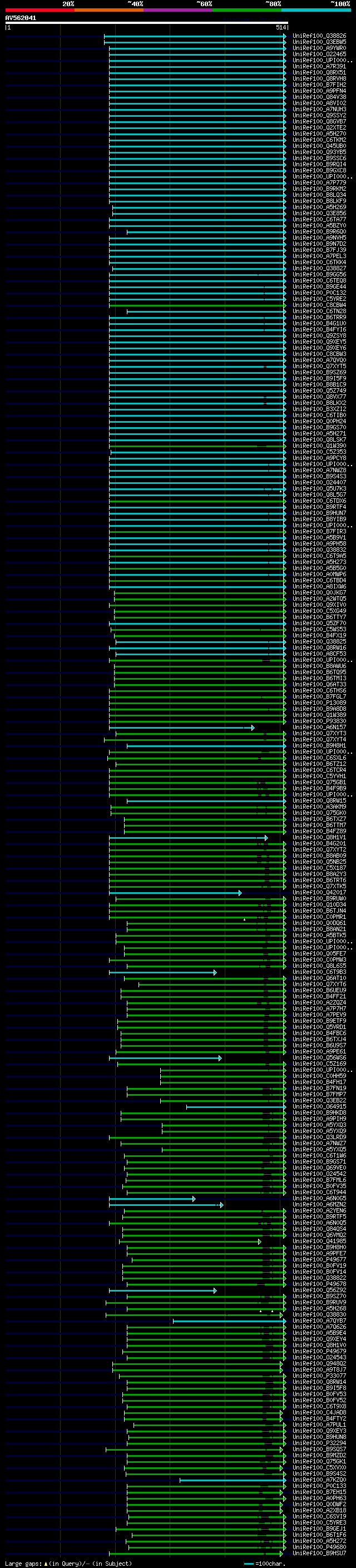Select hit UniRef100_P93830

[x=319, y=721]
